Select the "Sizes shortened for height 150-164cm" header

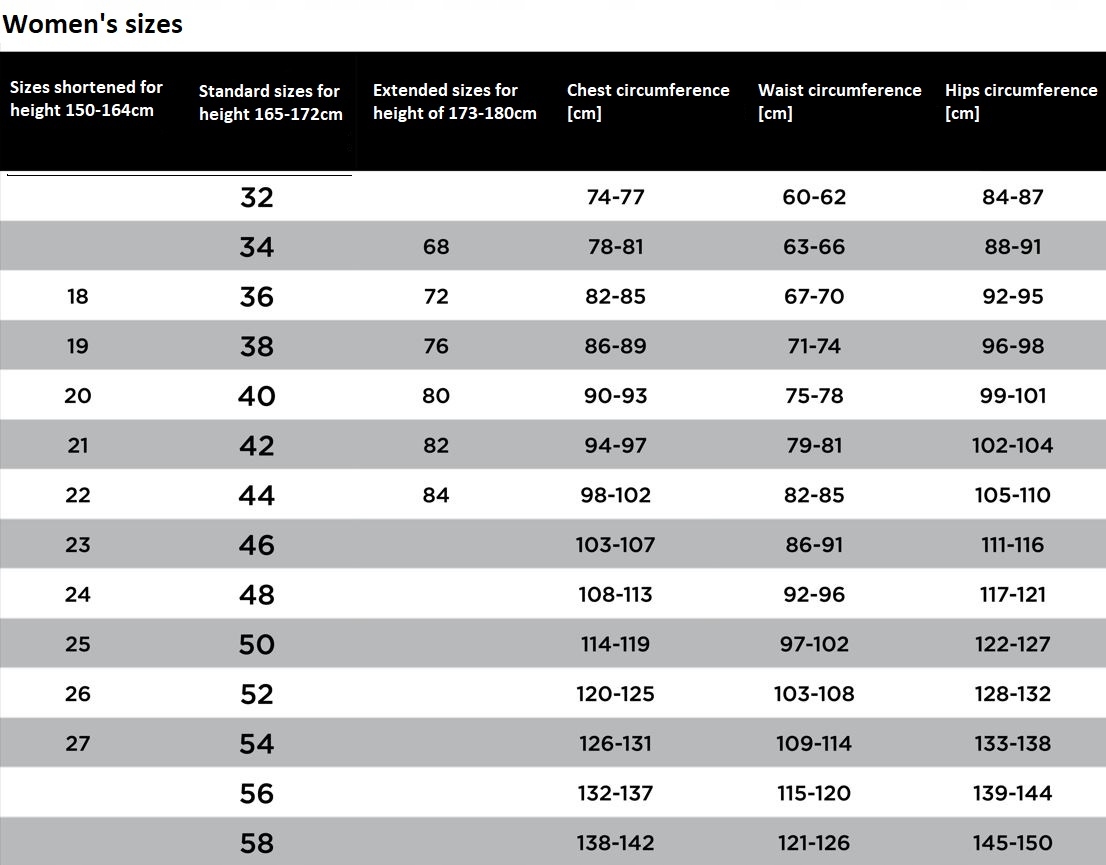[x=86, y=99]
